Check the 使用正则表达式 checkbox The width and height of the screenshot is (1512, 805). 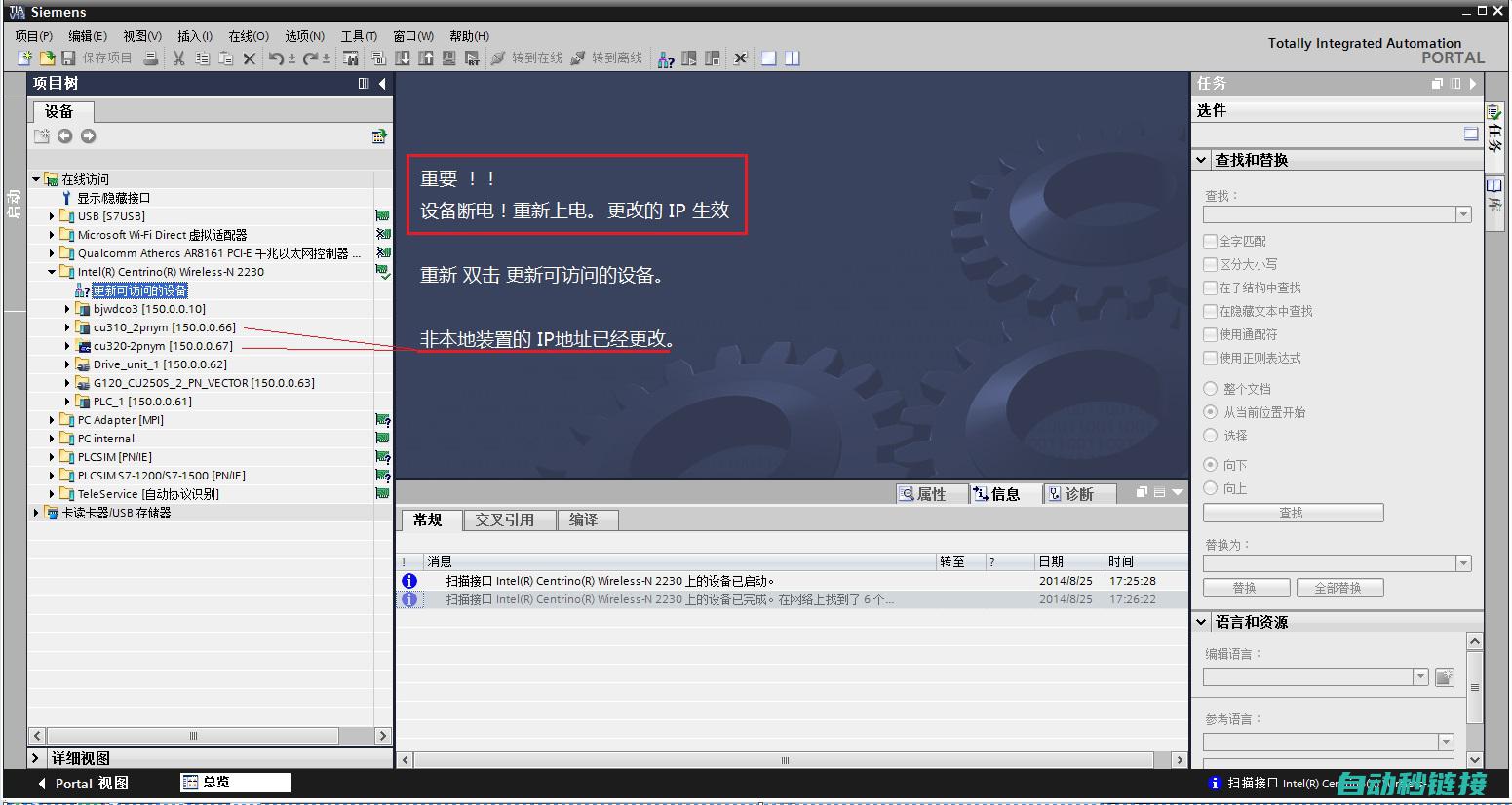click(x=1211, y=358)
